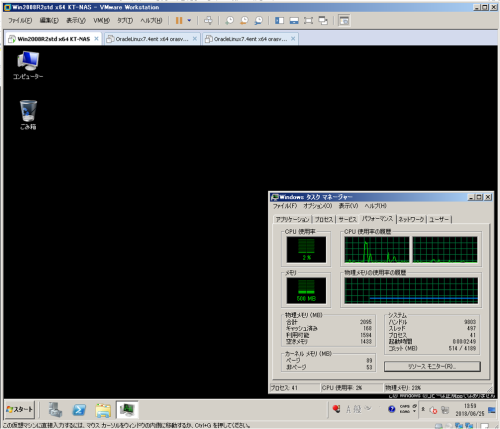This screenshot has width=500, height=429.
Task: Click the Send Ctrl+Alt+Del toolbar icon
Action: tap(208, 21)
